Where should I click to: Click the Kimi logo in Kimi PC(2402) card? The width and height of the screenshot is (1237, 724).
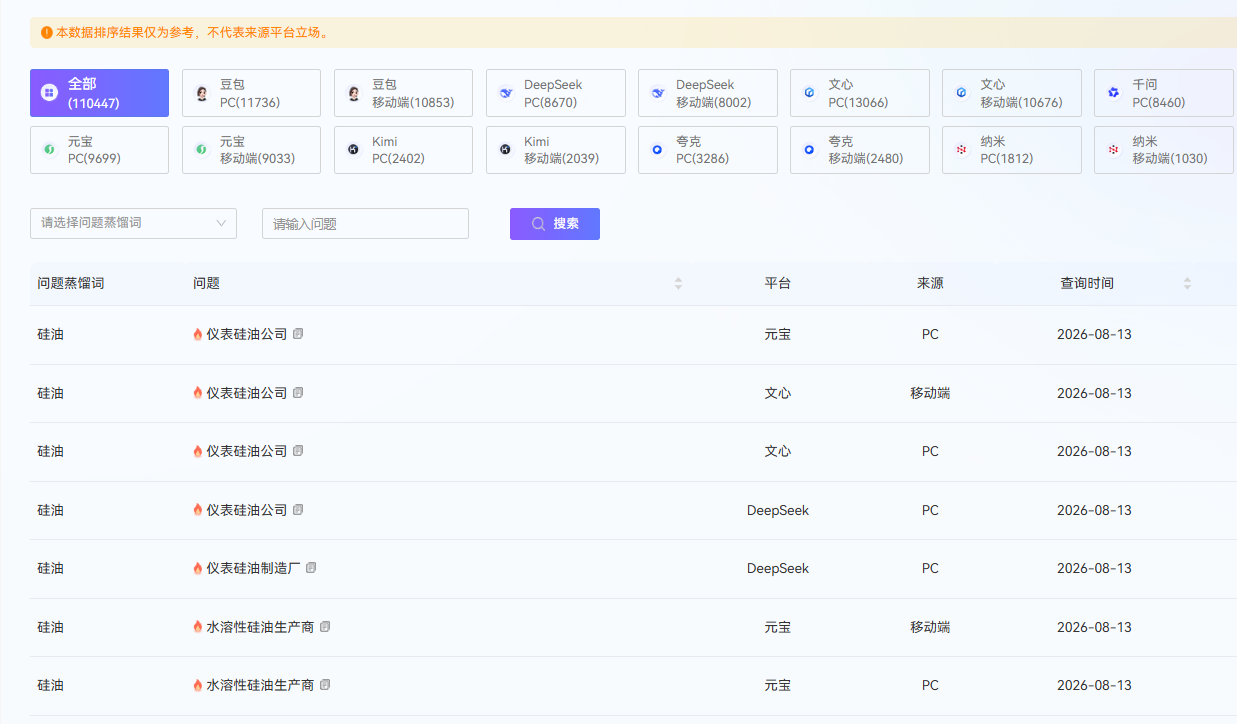[x=353, y=149]
